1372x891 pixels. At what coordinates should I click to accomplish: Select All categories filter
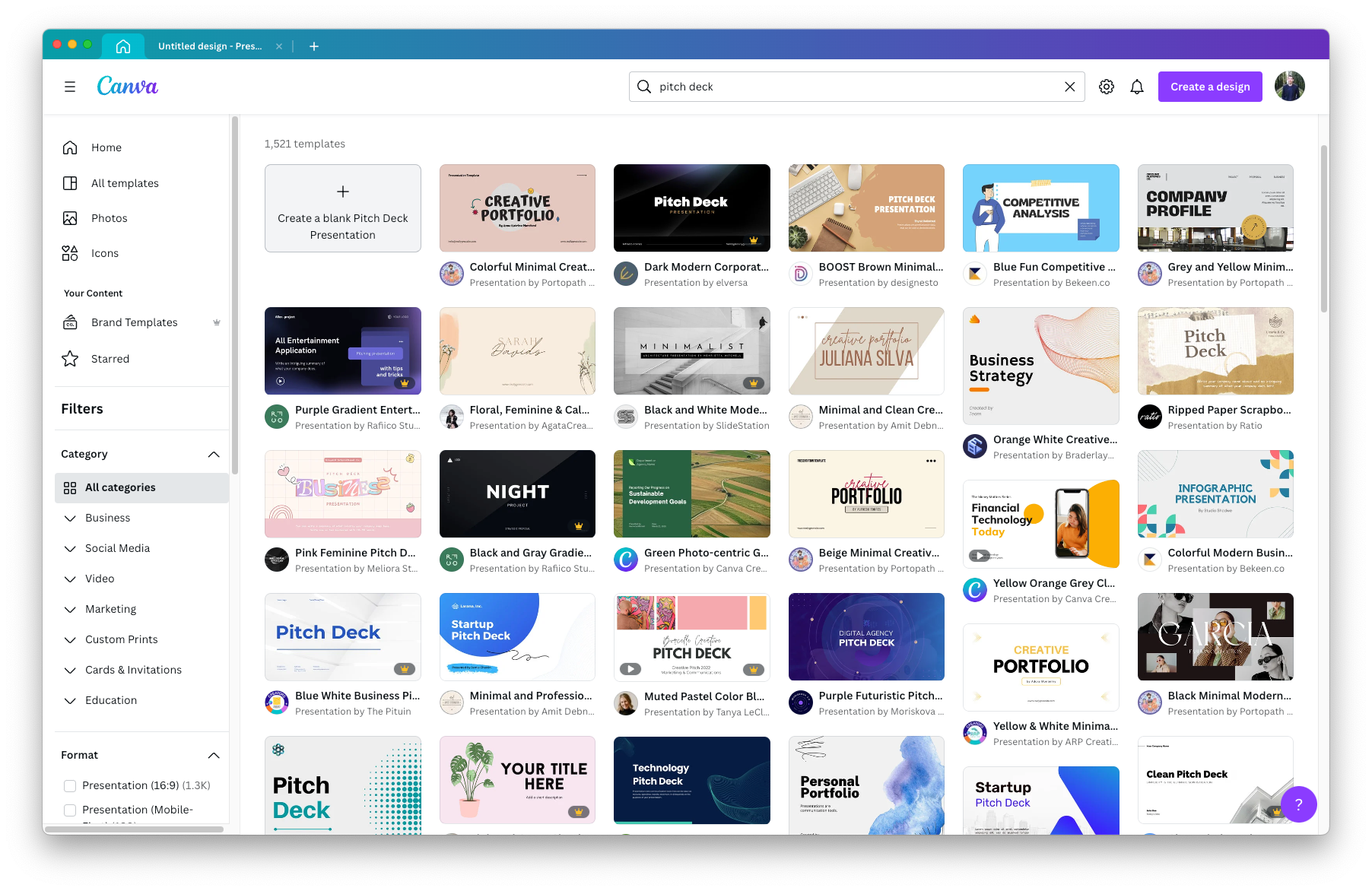141,487
